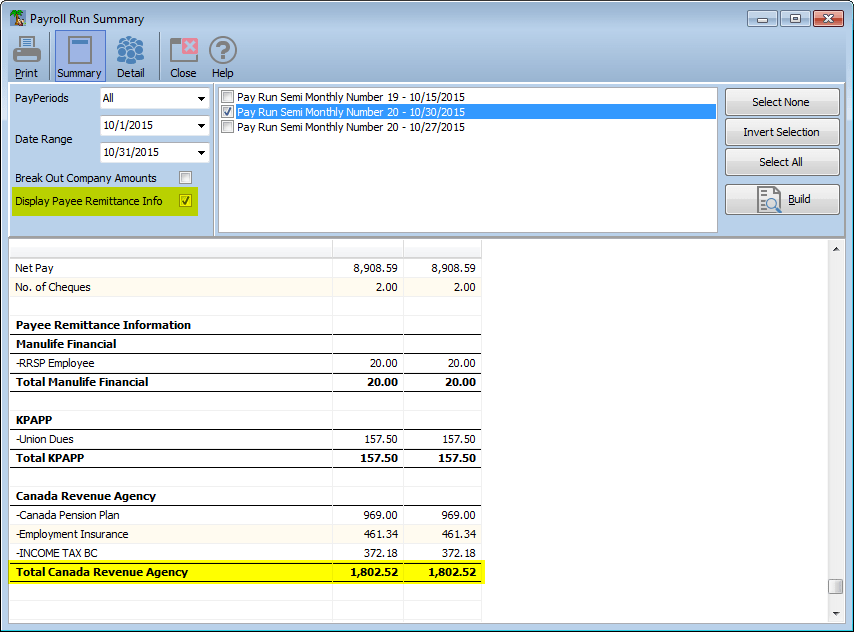Maximize the Payroll Run Summary window
Image resolution: width=854 pixels, height=632 pixels.
point(795,19)
